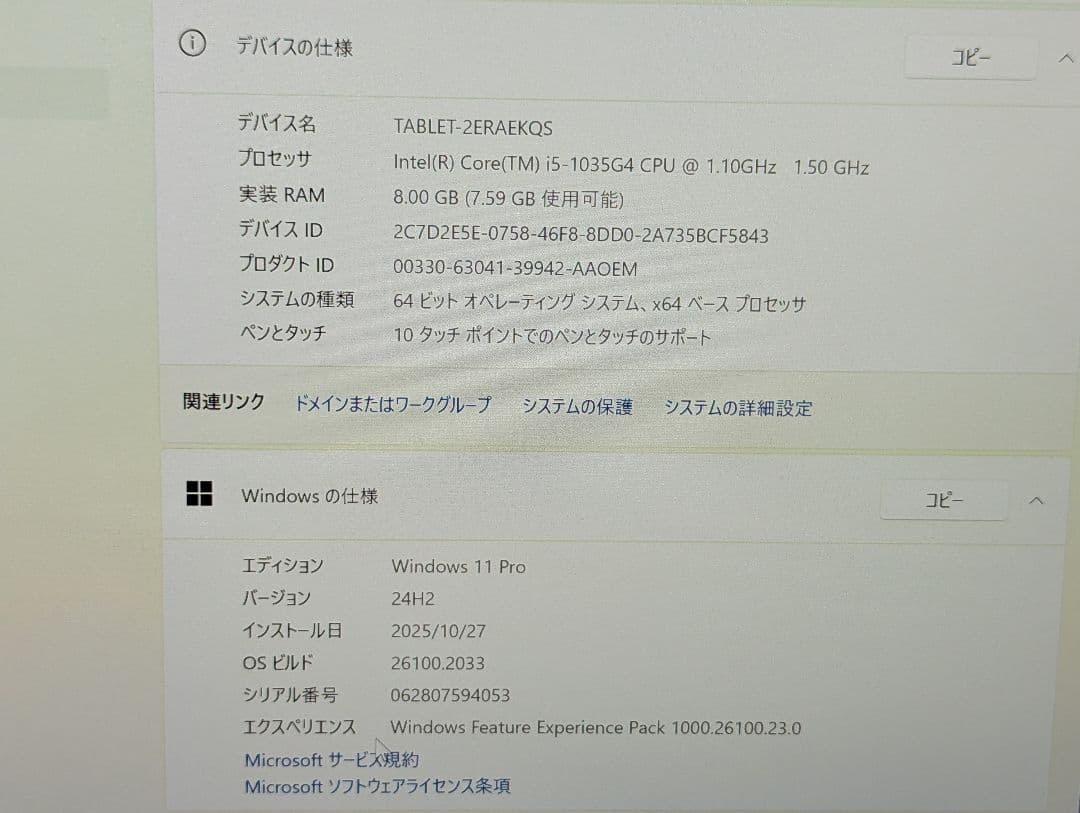Select processor value Intel(R) Core(TM) i5-1035G4

(631, 165)
